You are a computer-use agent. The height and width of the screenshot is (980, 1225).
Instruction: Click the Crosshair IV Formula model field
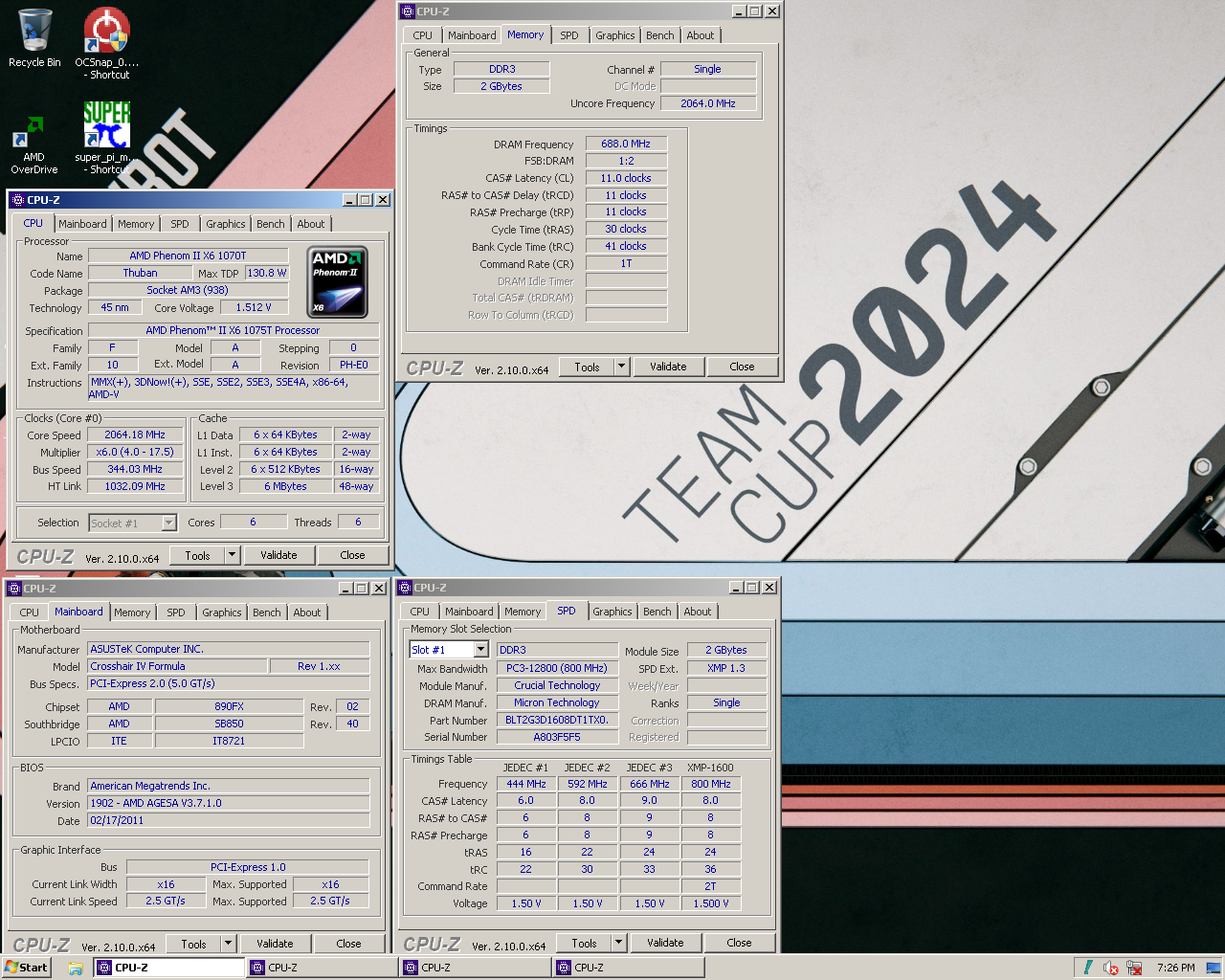pyautogui.click(x=178, y=666)
